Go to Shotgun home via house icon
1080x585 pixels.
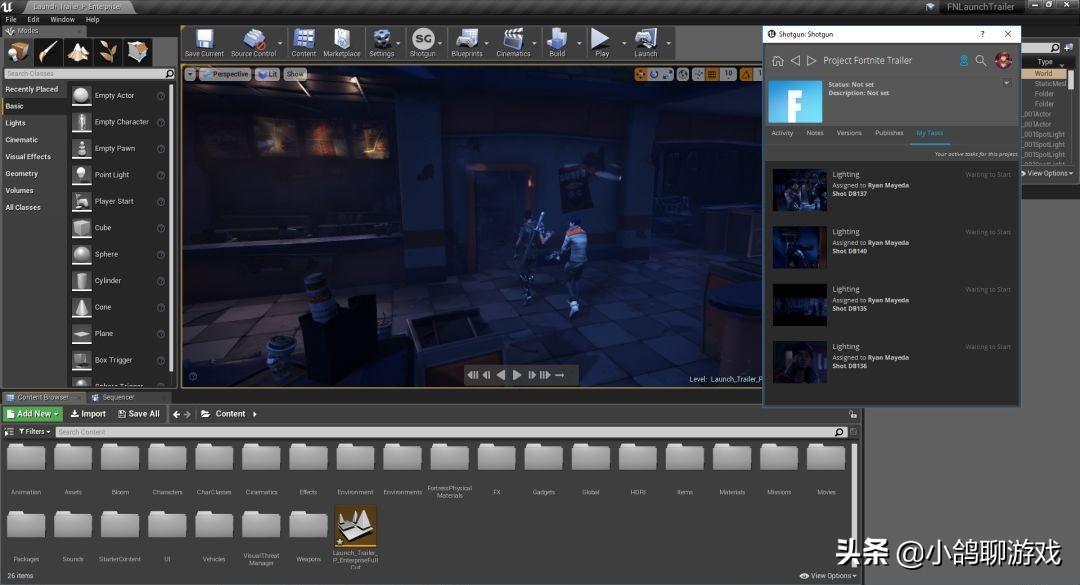pyautogui.click(x=777, y=61)
